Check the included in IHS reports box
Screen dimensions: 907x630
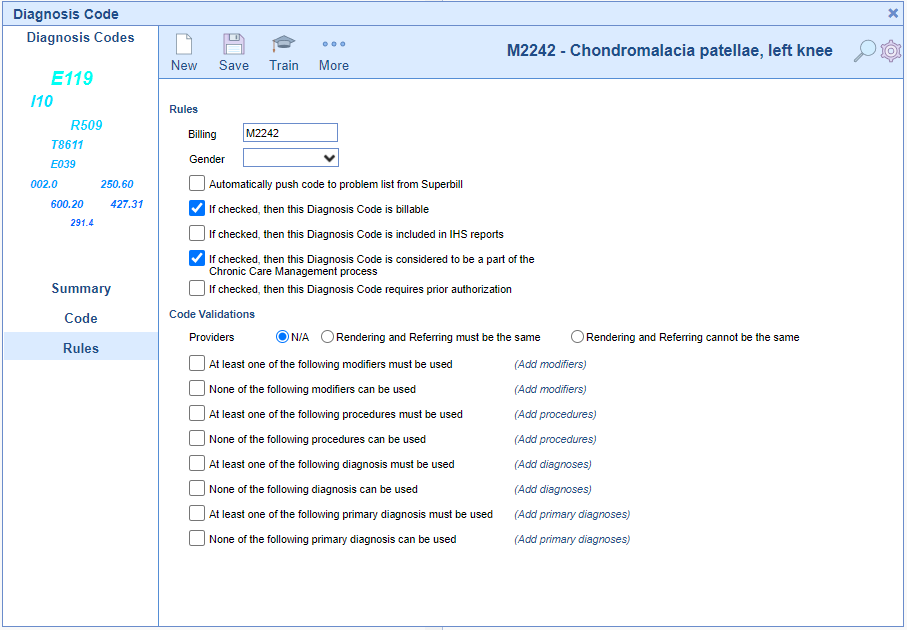tap(197, 233)
